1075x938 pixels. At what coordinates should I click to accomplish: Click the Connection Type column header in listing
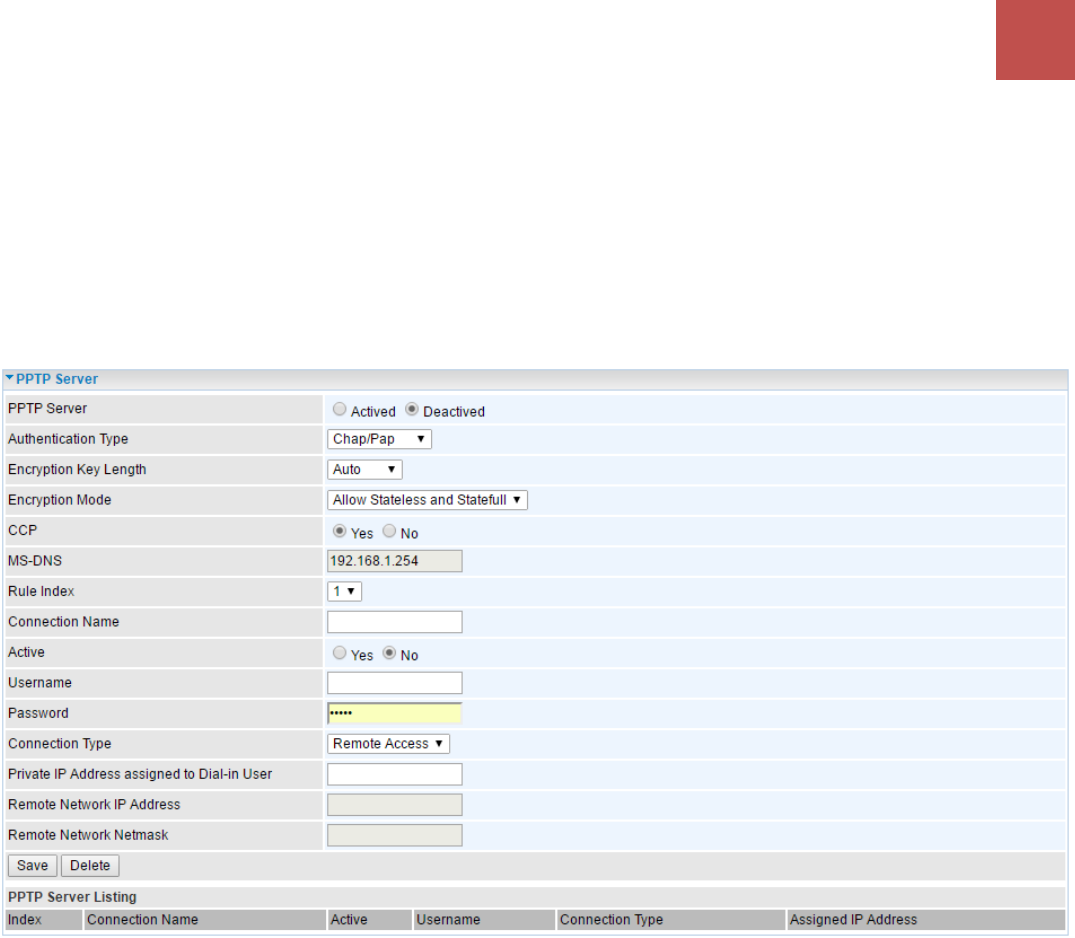[671, 920]
